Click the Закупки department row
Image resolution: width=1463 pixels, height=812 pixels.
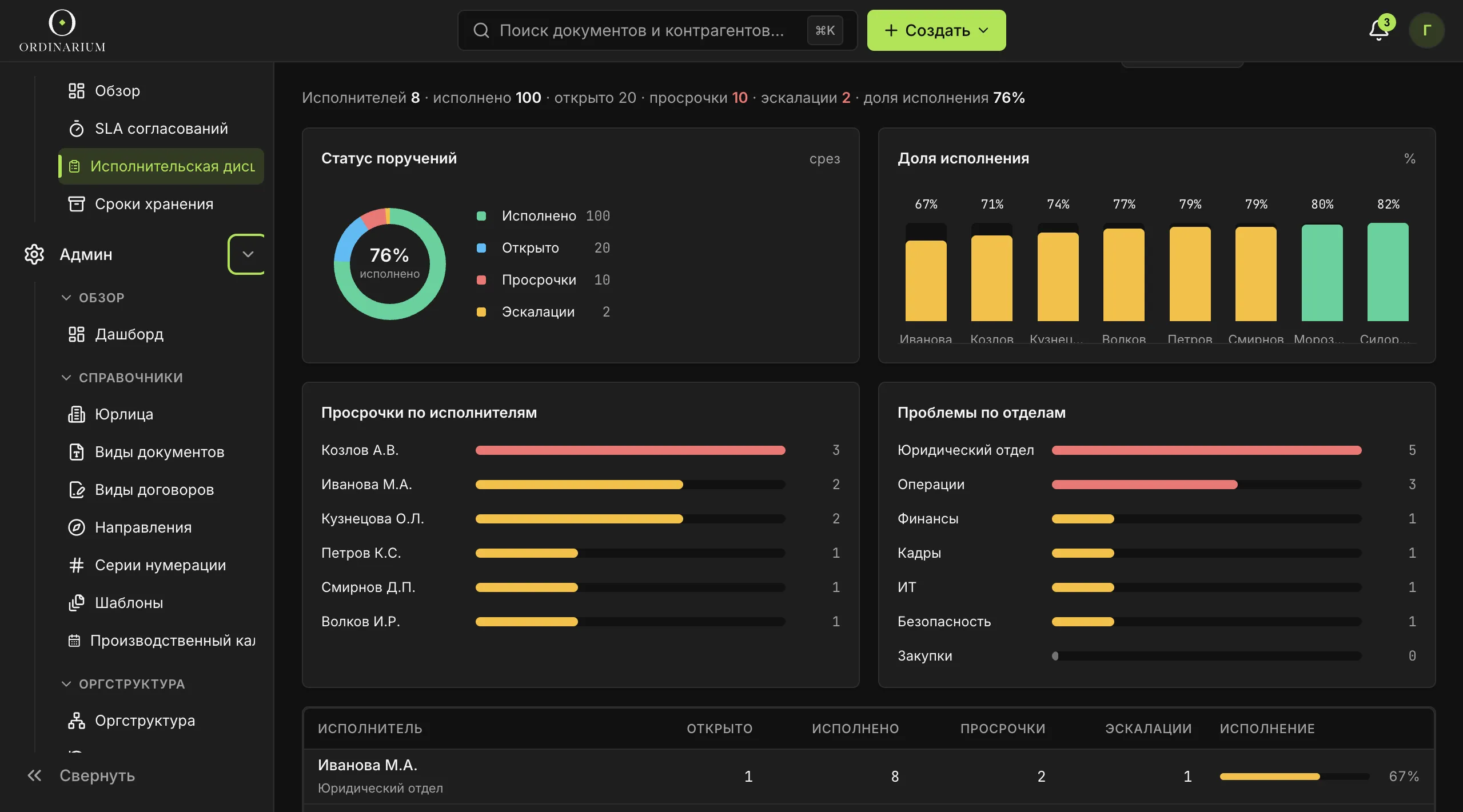(x=1157, y=656)
